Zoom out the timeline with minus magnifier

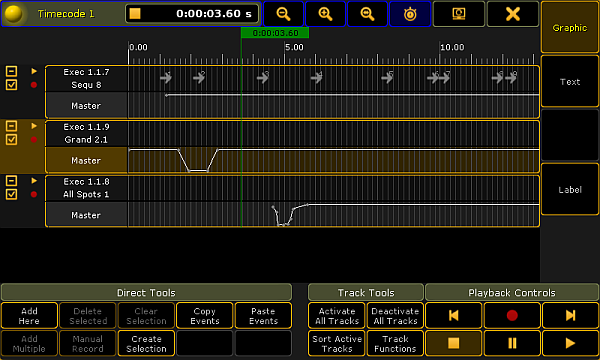click(x=283, y=14)
